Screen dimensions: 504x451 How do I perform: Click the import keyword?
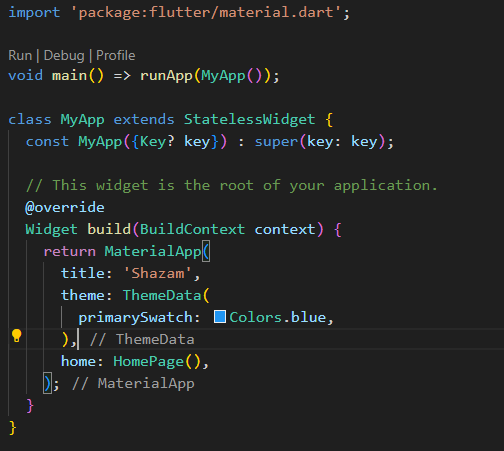point(34,13)
